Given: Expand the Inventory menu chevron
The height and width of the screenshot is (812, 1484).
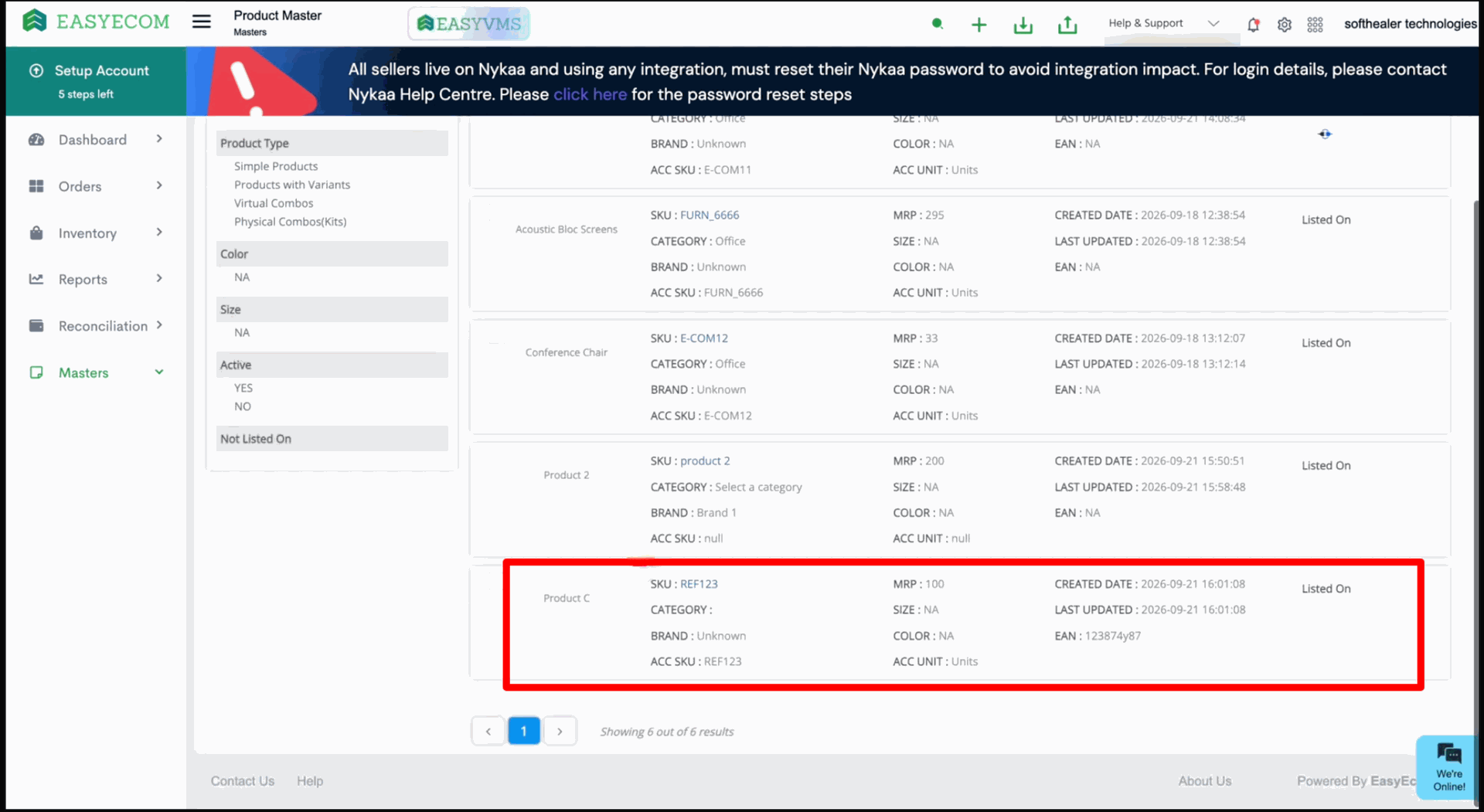Looking at the screenshot, I should pyautogui.click(x=159, y=232).
